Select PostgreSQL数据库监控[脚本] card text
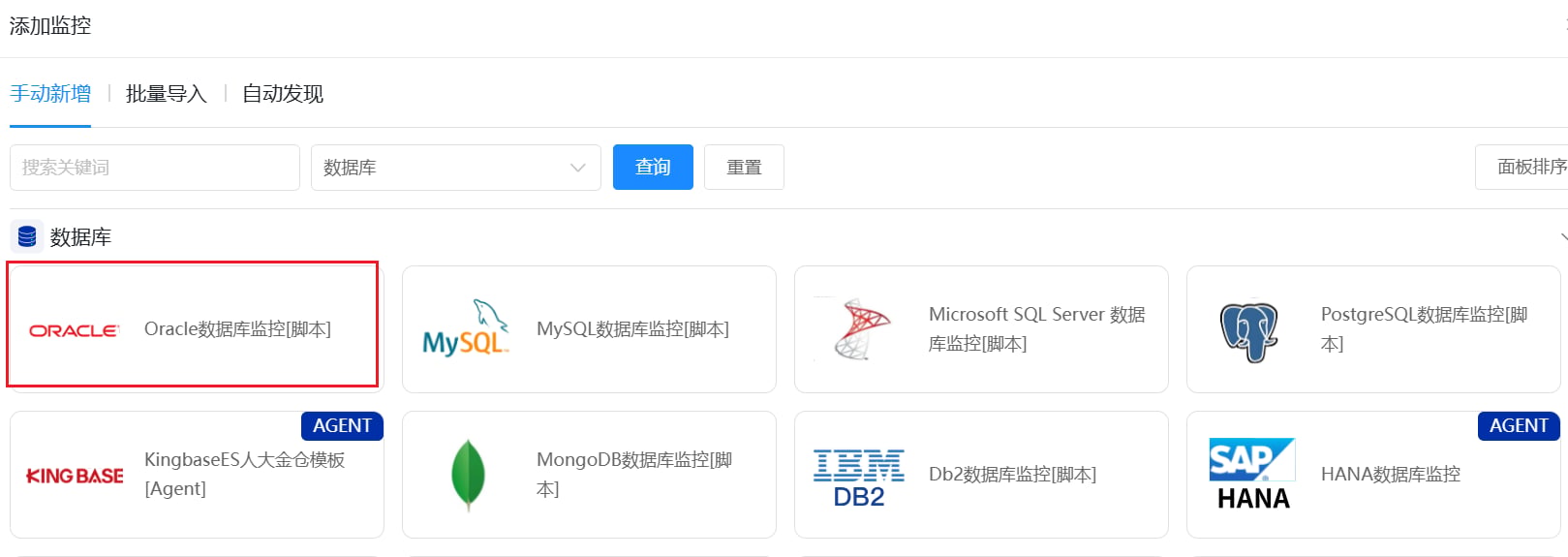The width and height of the screenshot is (1568, 557). pos(1424,329)
